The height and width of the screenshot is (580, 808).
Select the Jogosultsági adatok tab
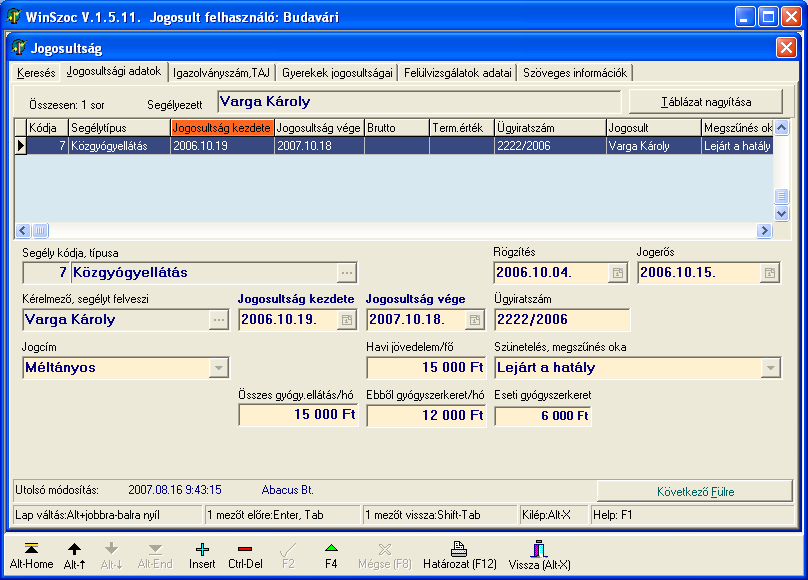[114, 72]
